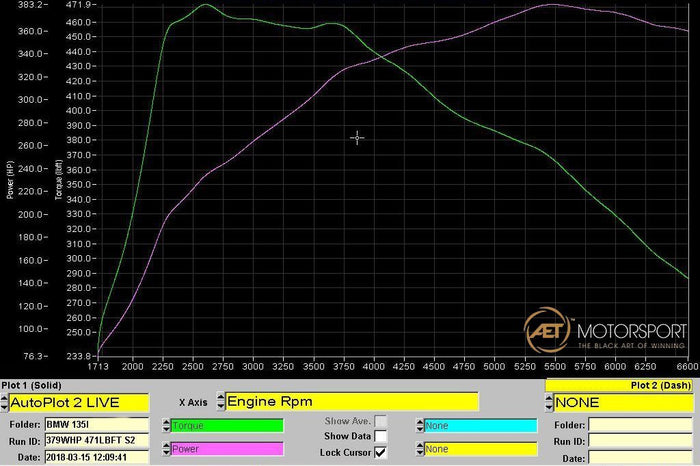Click the spinner arrows beside AutoPlot 2 LIVE

pos(5,402)
